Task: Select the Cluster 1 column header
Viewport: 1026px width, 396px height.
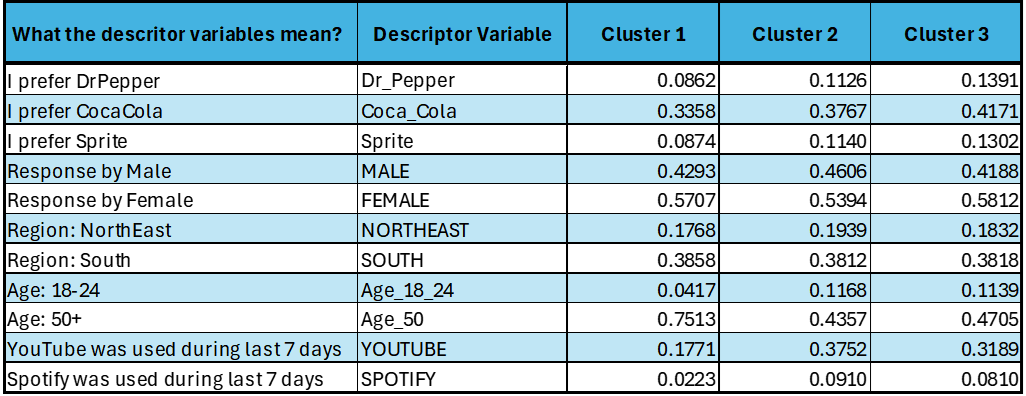Action: [643, 34]
